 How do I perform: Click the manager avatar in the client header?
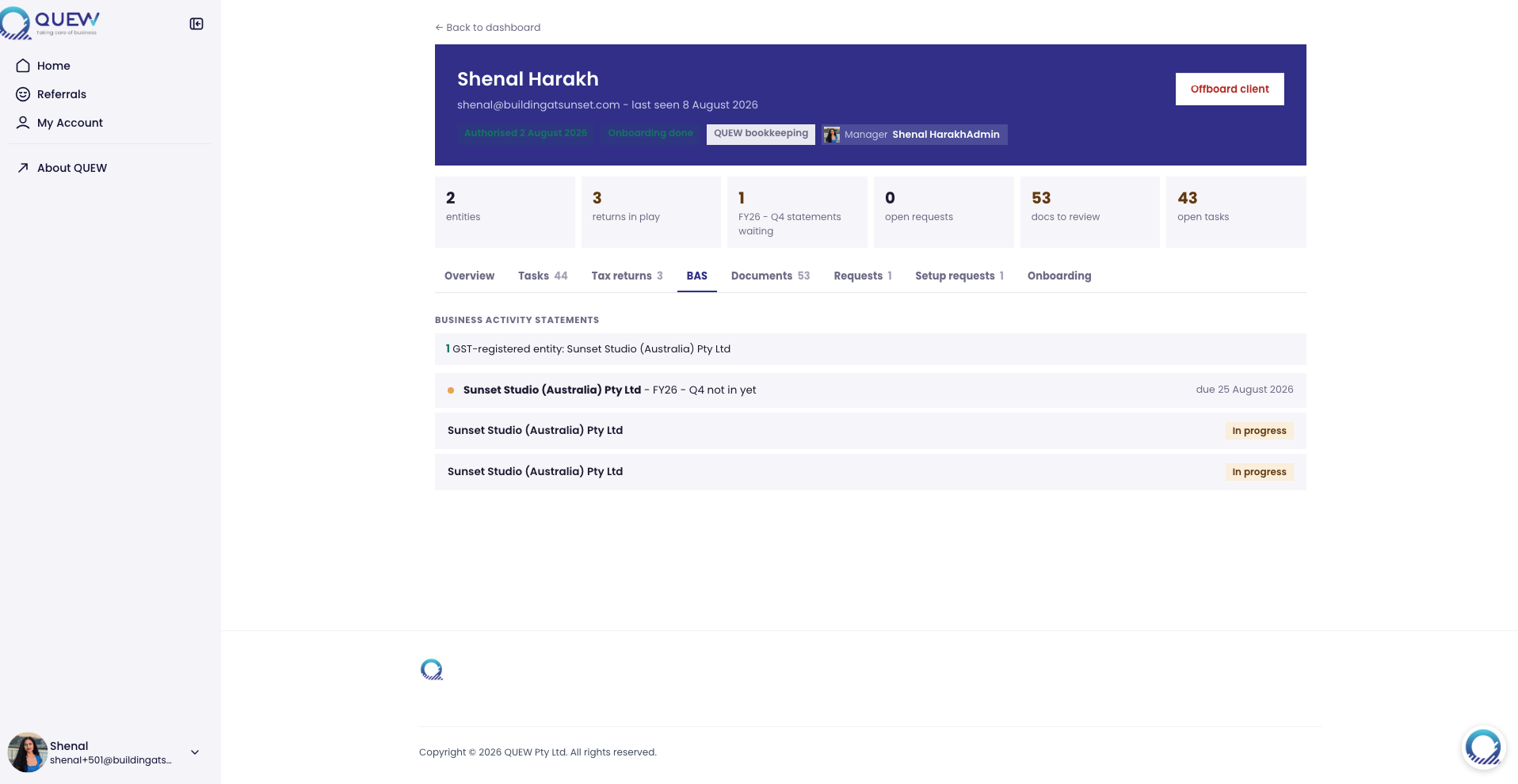pos(832,135)
